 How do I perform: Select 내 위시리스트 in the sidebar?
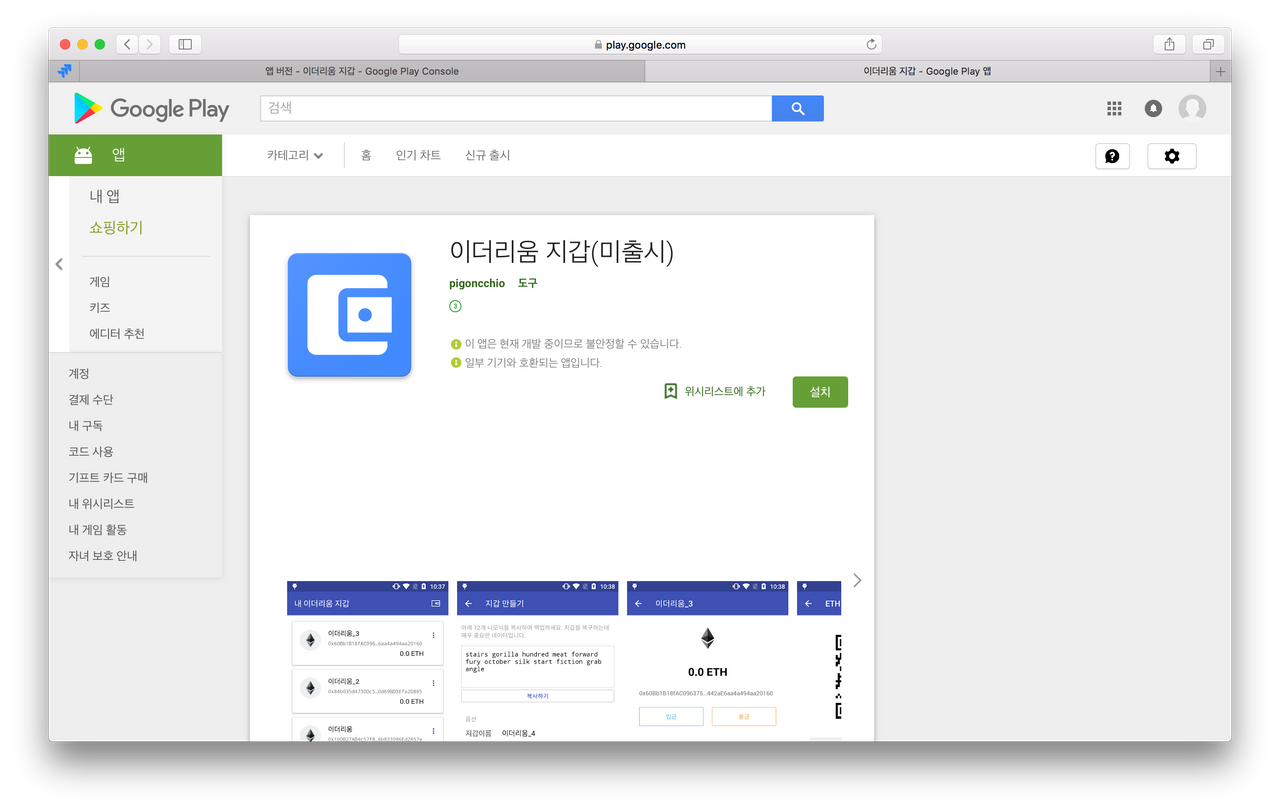click(x=100, y=503)
